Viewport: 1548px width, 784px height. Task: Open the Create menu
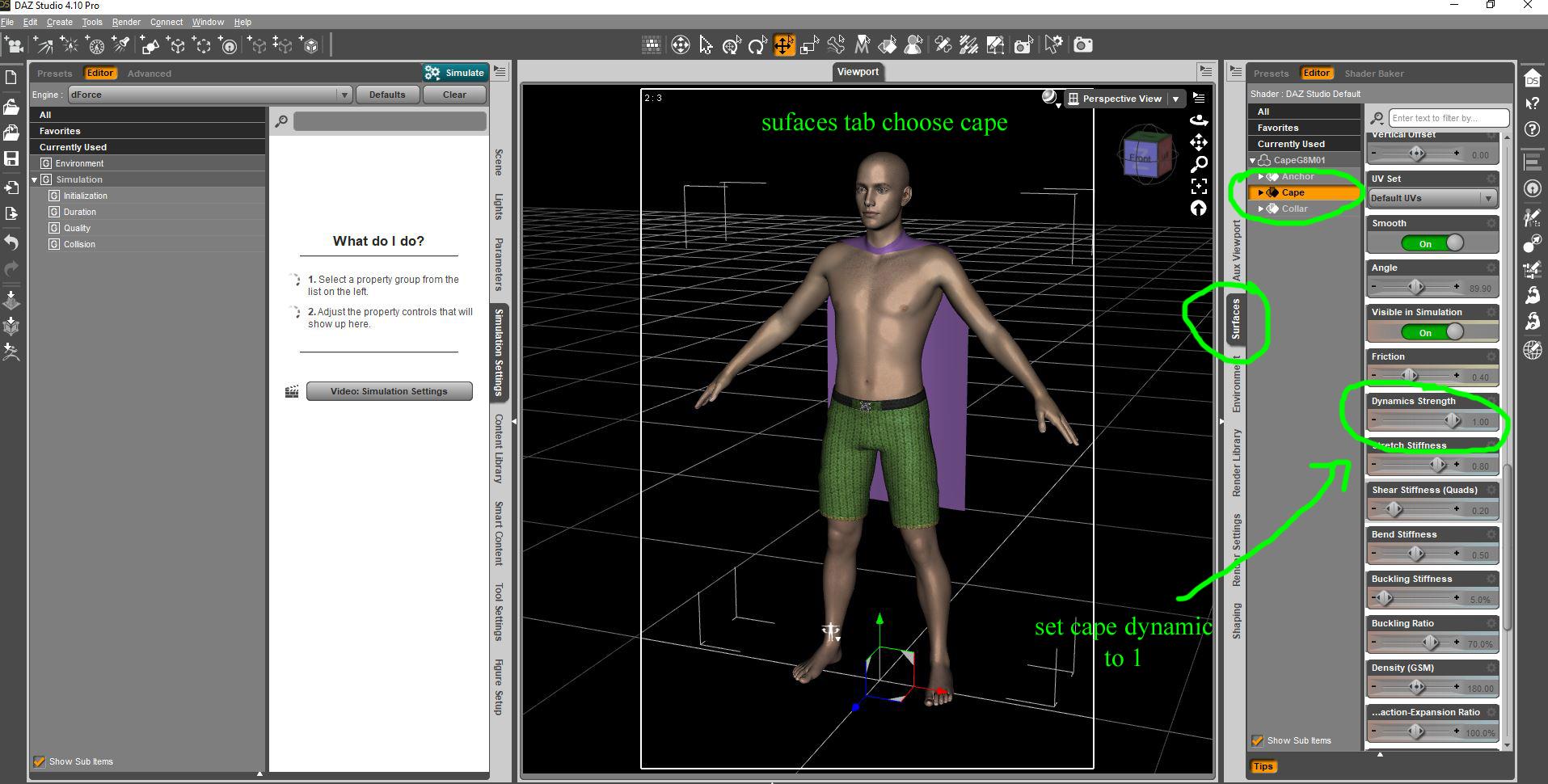tap(59, 22)
